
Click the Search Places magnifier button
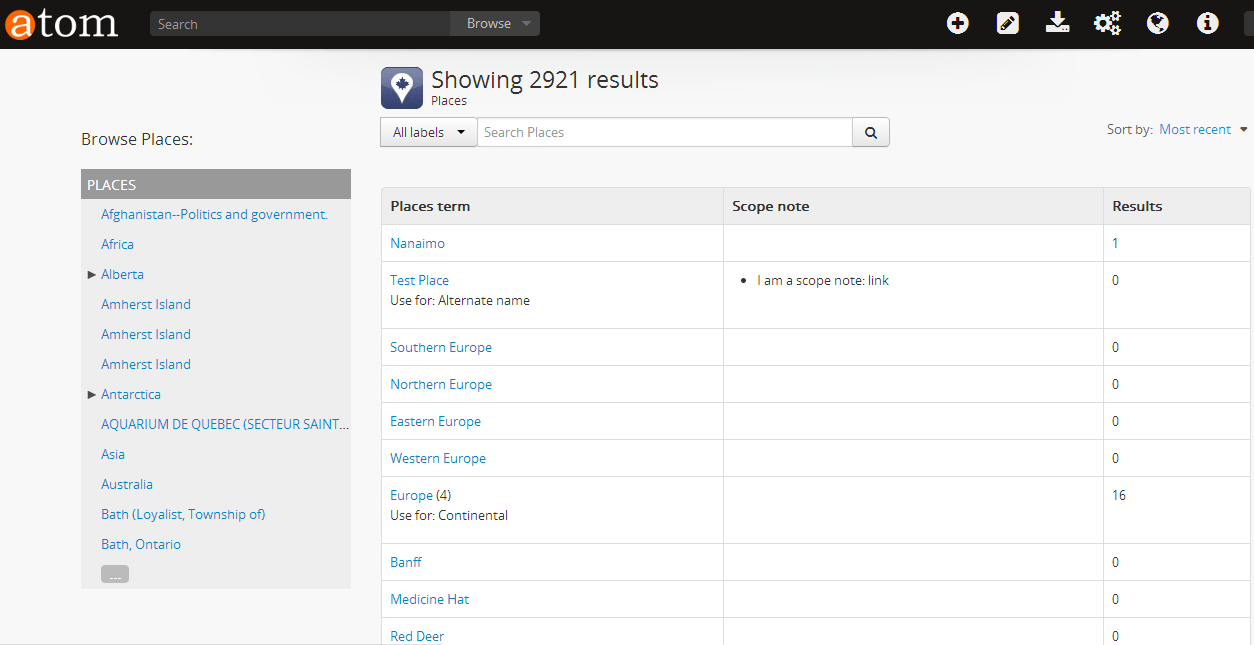[870, 132]
